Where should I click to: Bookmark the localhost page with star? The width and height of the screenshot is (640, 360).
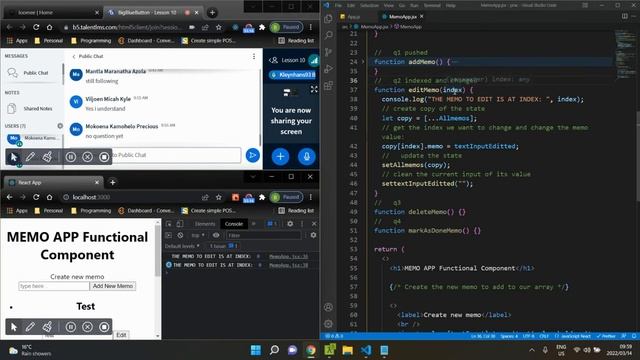219,197
